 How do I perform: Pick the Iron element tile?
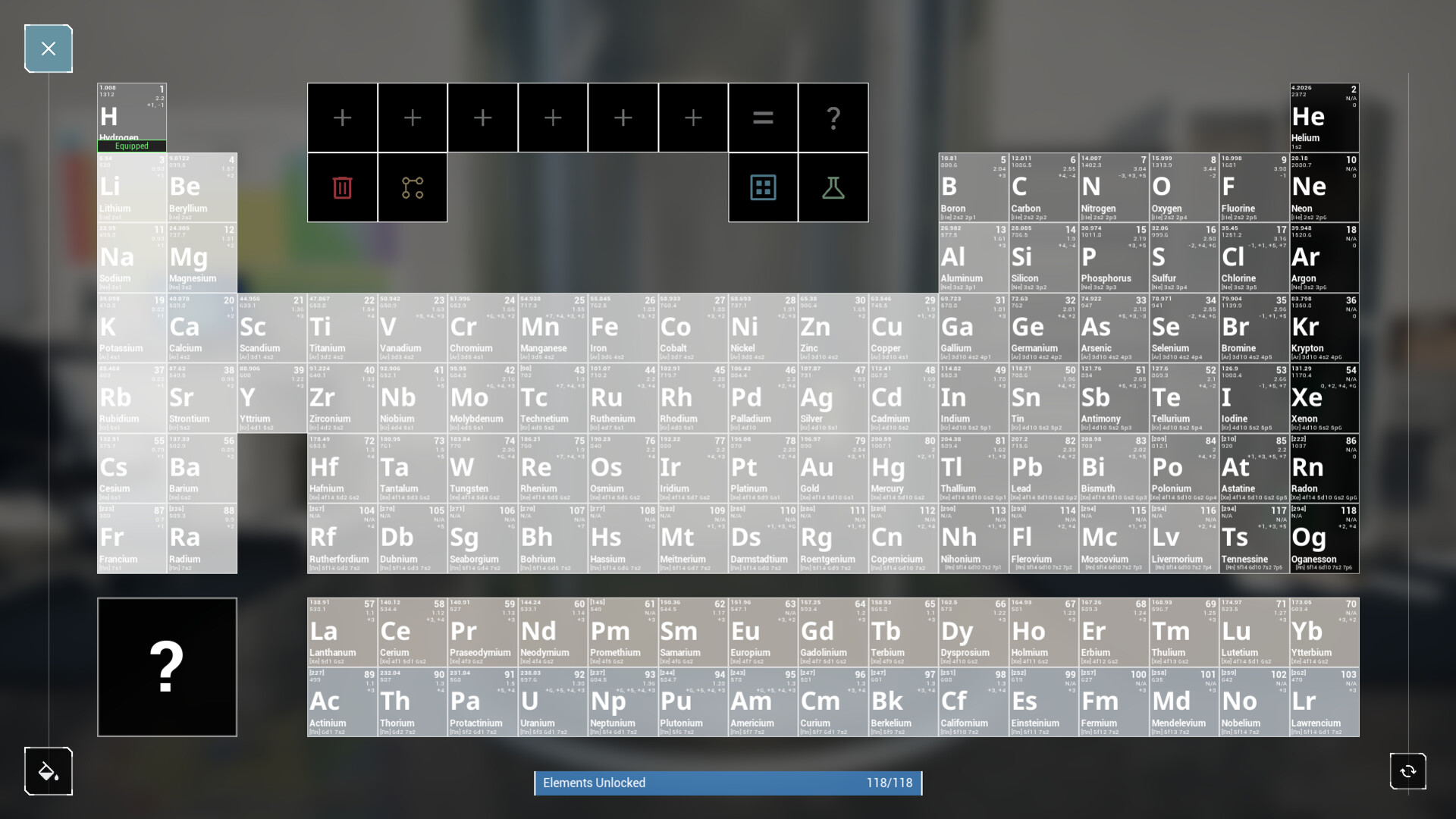623,328
